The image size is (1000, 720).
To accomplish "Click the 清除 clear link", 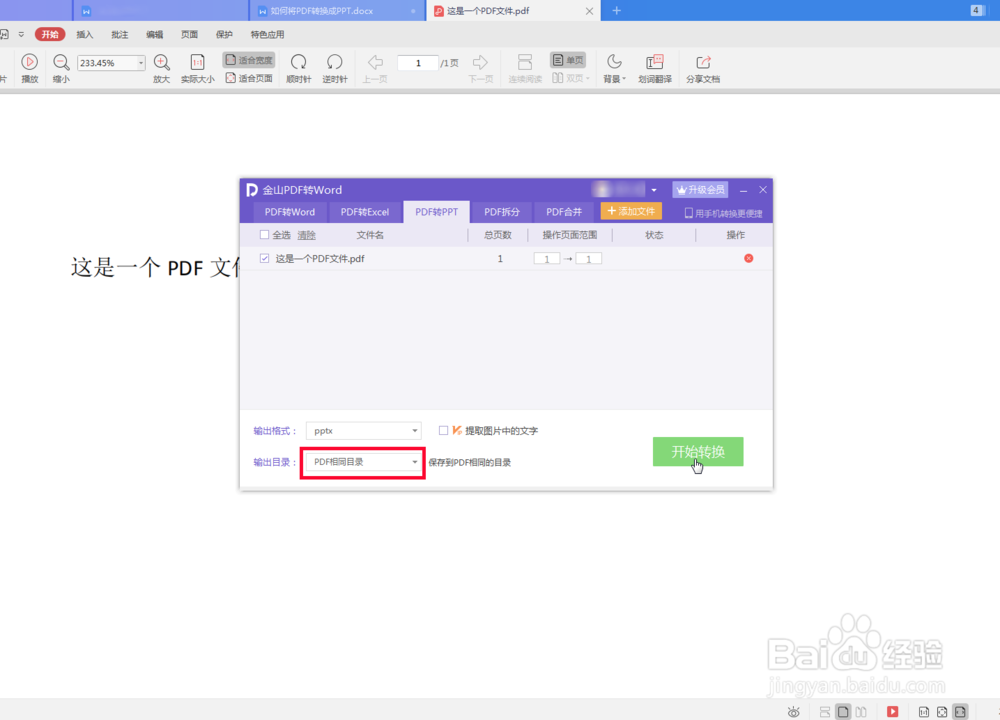I will coord(306,235).
